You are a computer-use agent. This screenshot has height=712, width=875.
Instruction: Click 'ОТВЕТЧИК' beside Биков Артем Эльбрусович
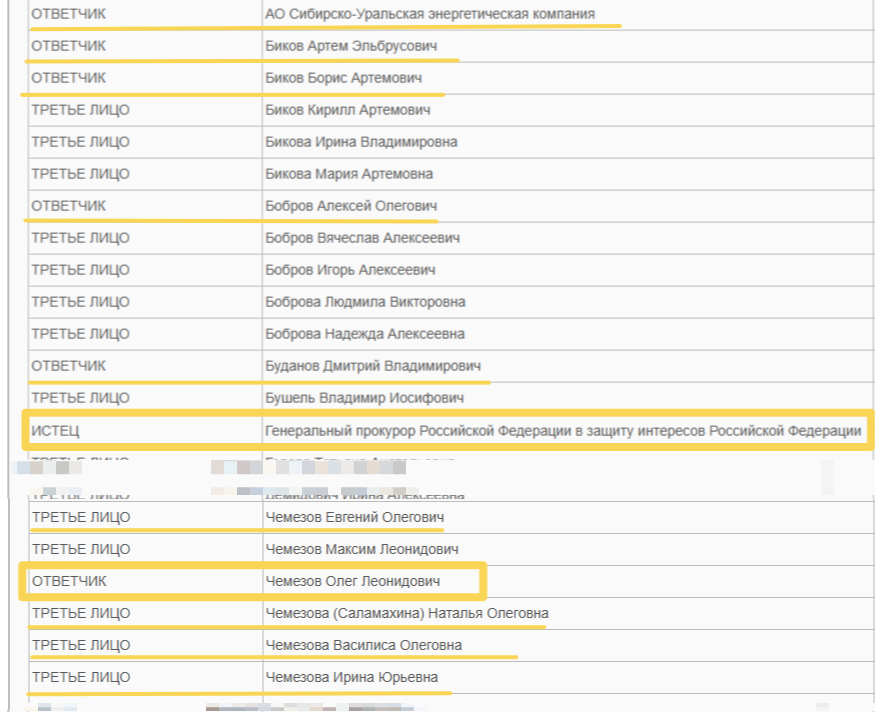click(x=68, y=46)
